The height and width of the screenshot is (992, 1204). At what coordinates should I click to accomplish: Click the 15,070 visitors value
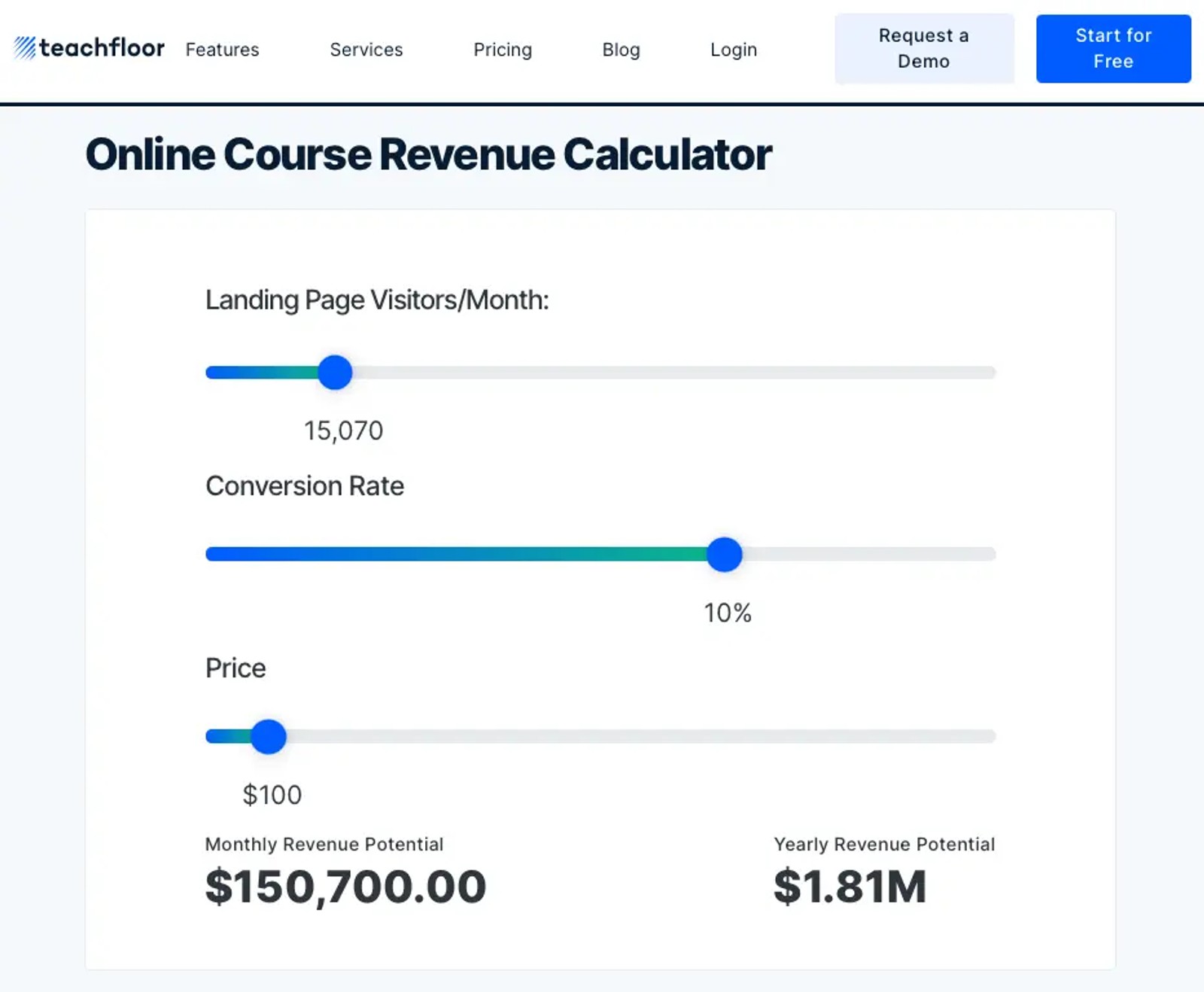tap(344, 431)
